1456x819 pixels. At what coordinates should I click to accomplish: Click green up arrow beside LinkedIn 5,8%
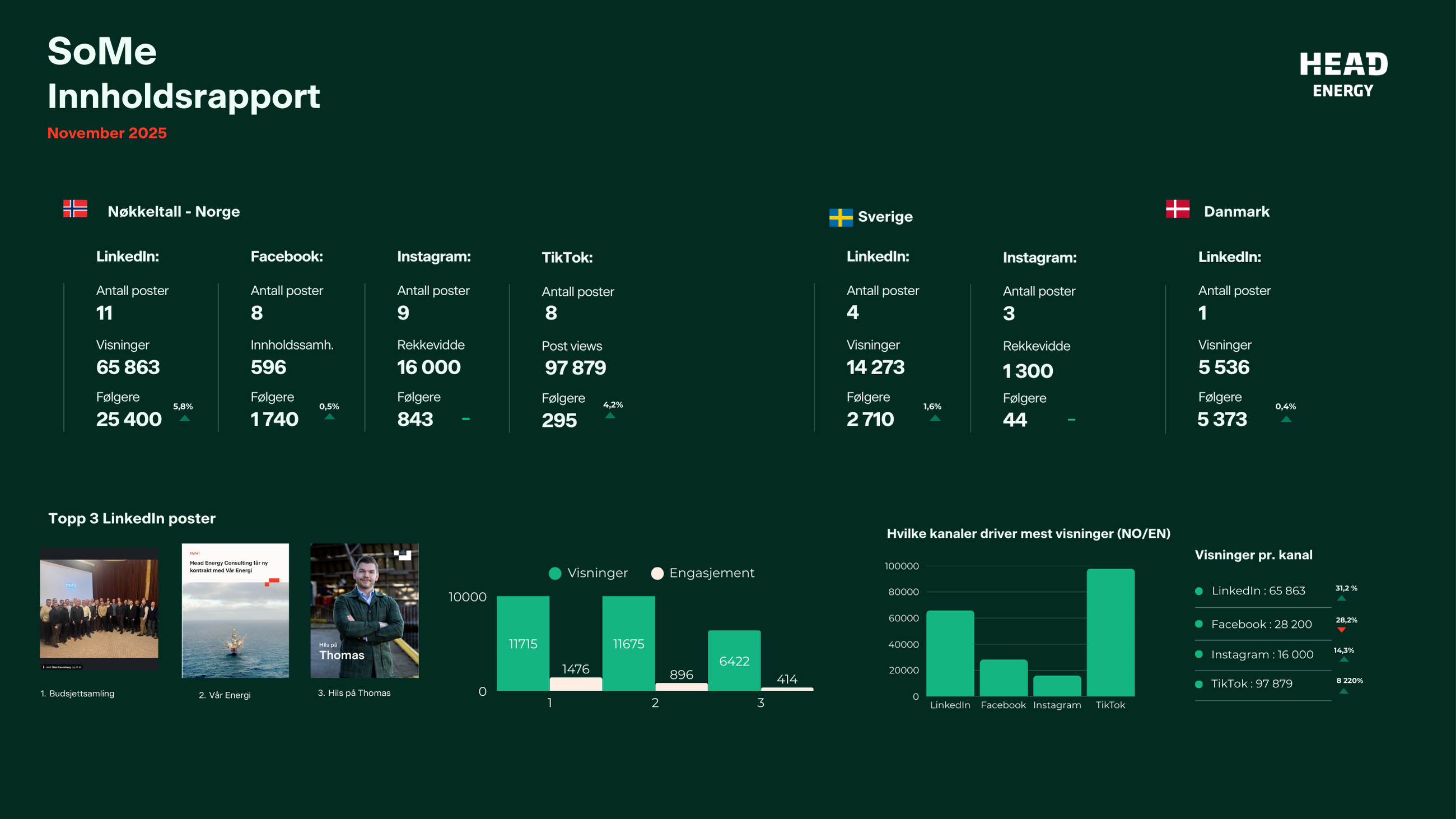point(185,419)
